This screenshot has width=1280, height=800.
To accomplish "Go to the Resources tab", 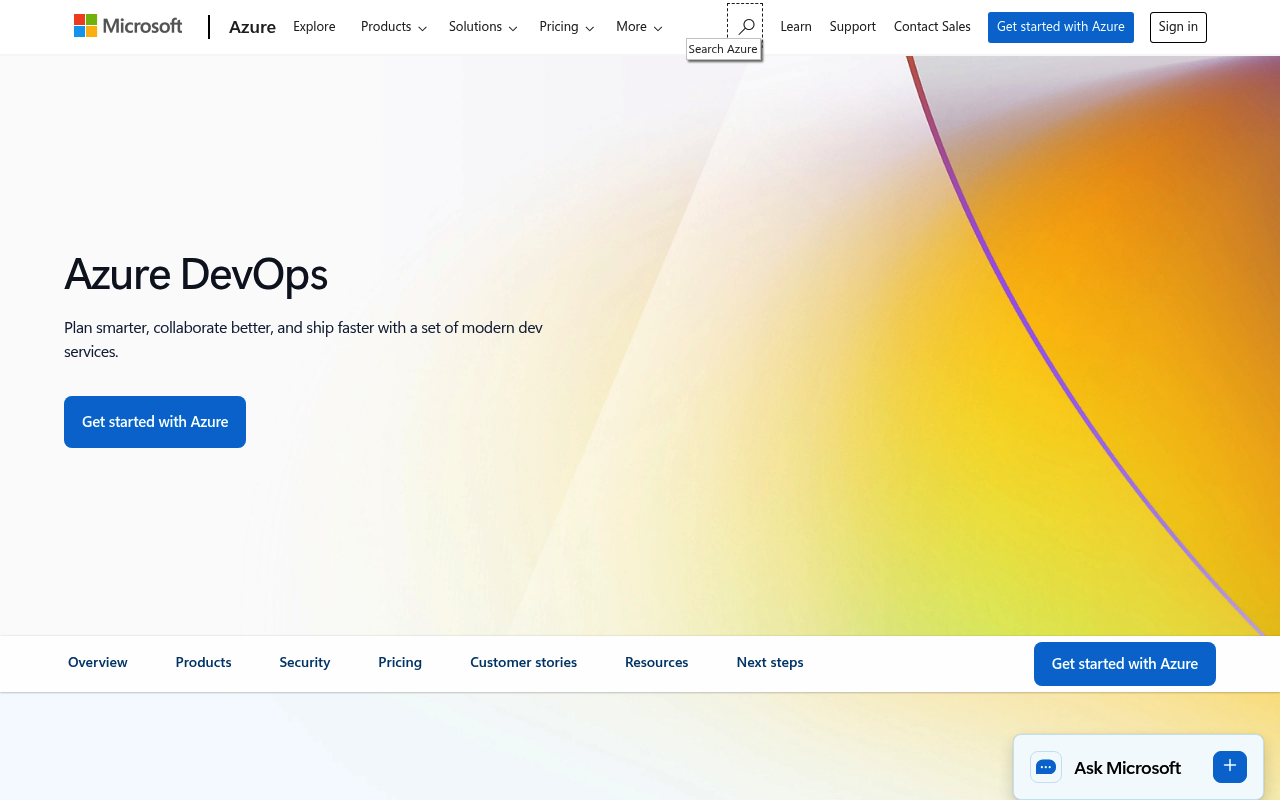I will pyautogui.click(x=656, y=662).
